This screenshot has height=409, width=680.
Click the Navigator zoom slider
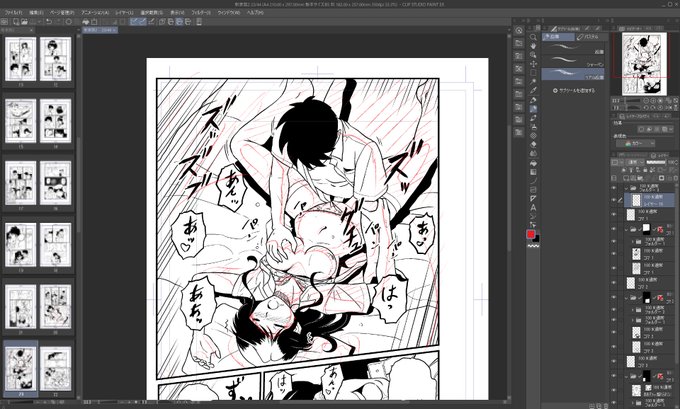click(x=631, y=101)
